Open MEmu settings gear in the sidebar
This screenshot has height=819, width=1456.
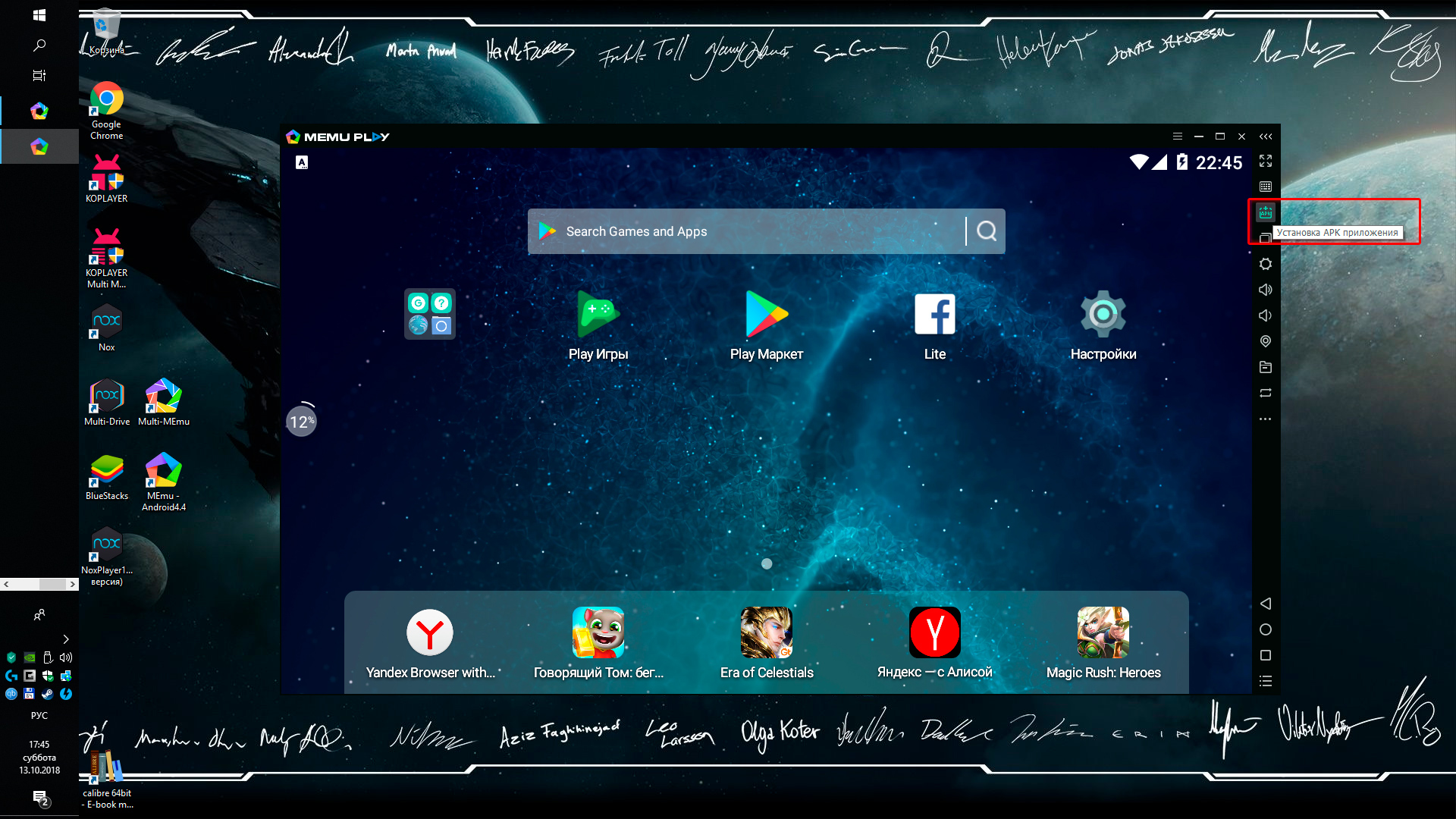[x=1265, y=264]
